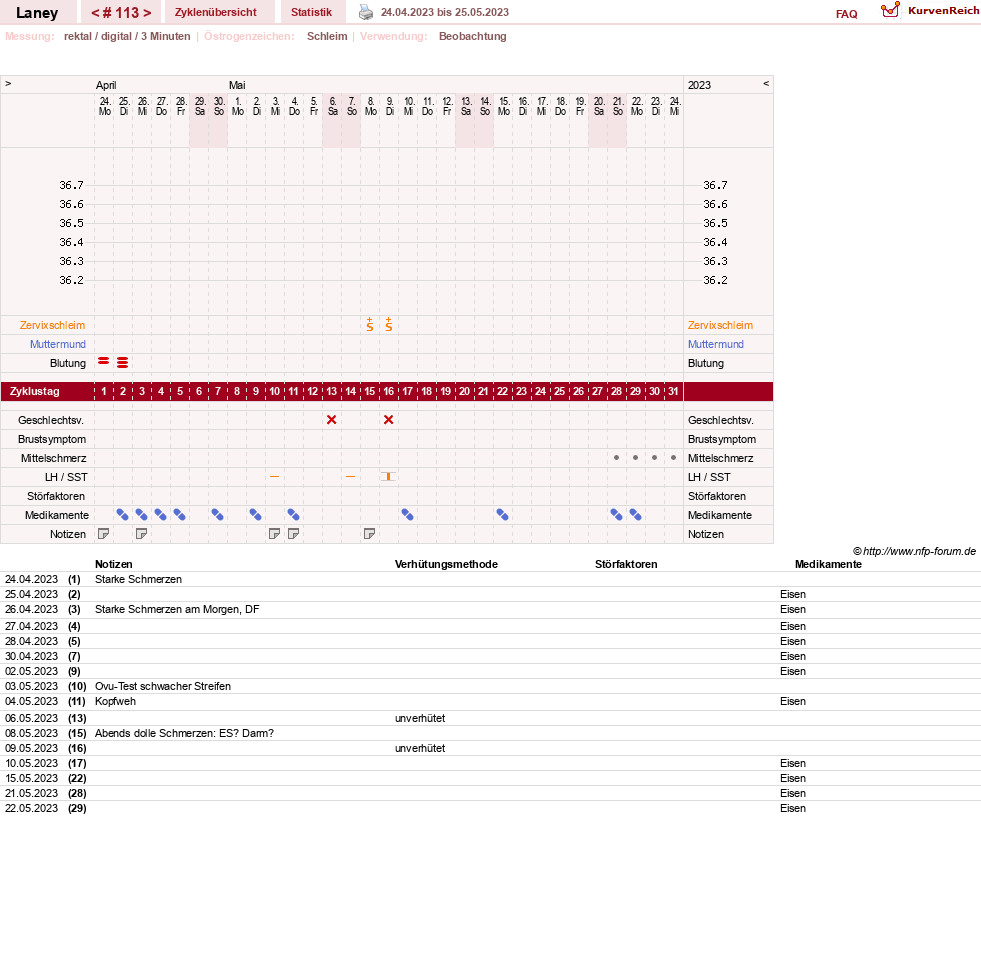Click LH test dash on cycle day 14
Viewport: 981px width, 963px height.
coord(350,477)
